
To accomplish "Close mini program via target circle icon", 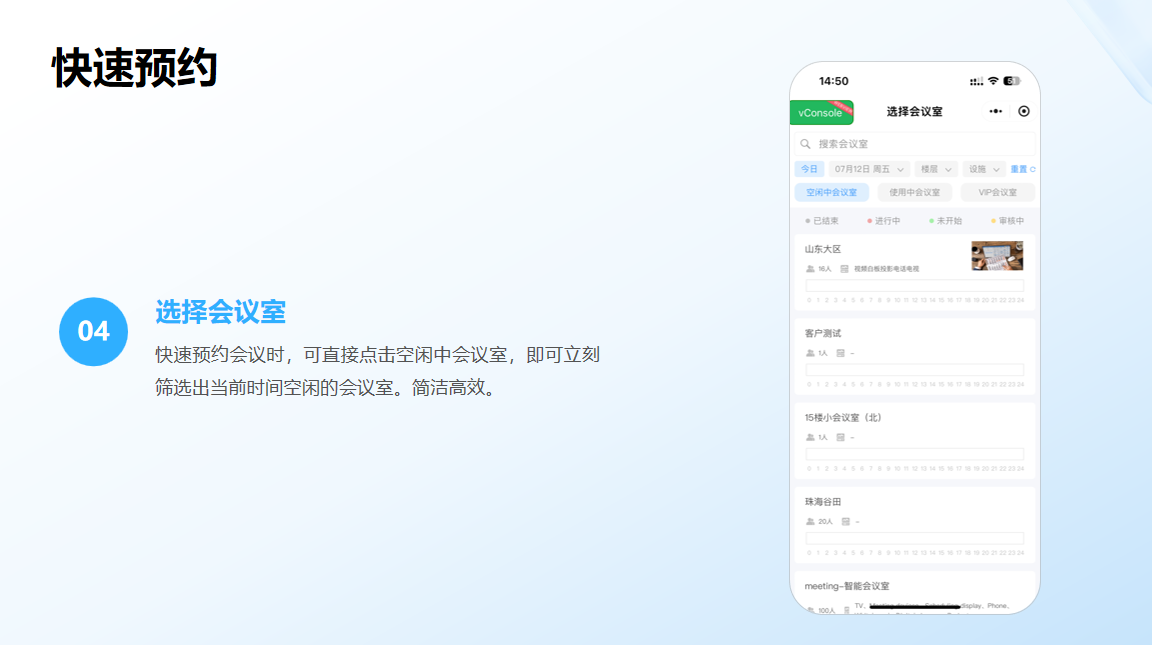I will 1023,112.
